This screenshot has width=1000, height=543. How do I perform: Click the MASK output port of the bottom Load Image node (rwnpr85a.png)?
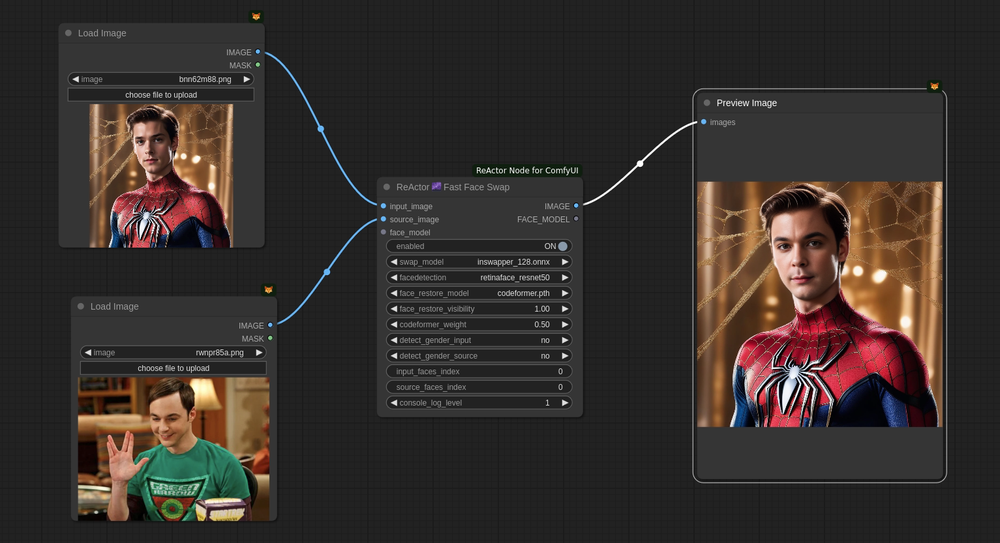click(x=270, y=338)
